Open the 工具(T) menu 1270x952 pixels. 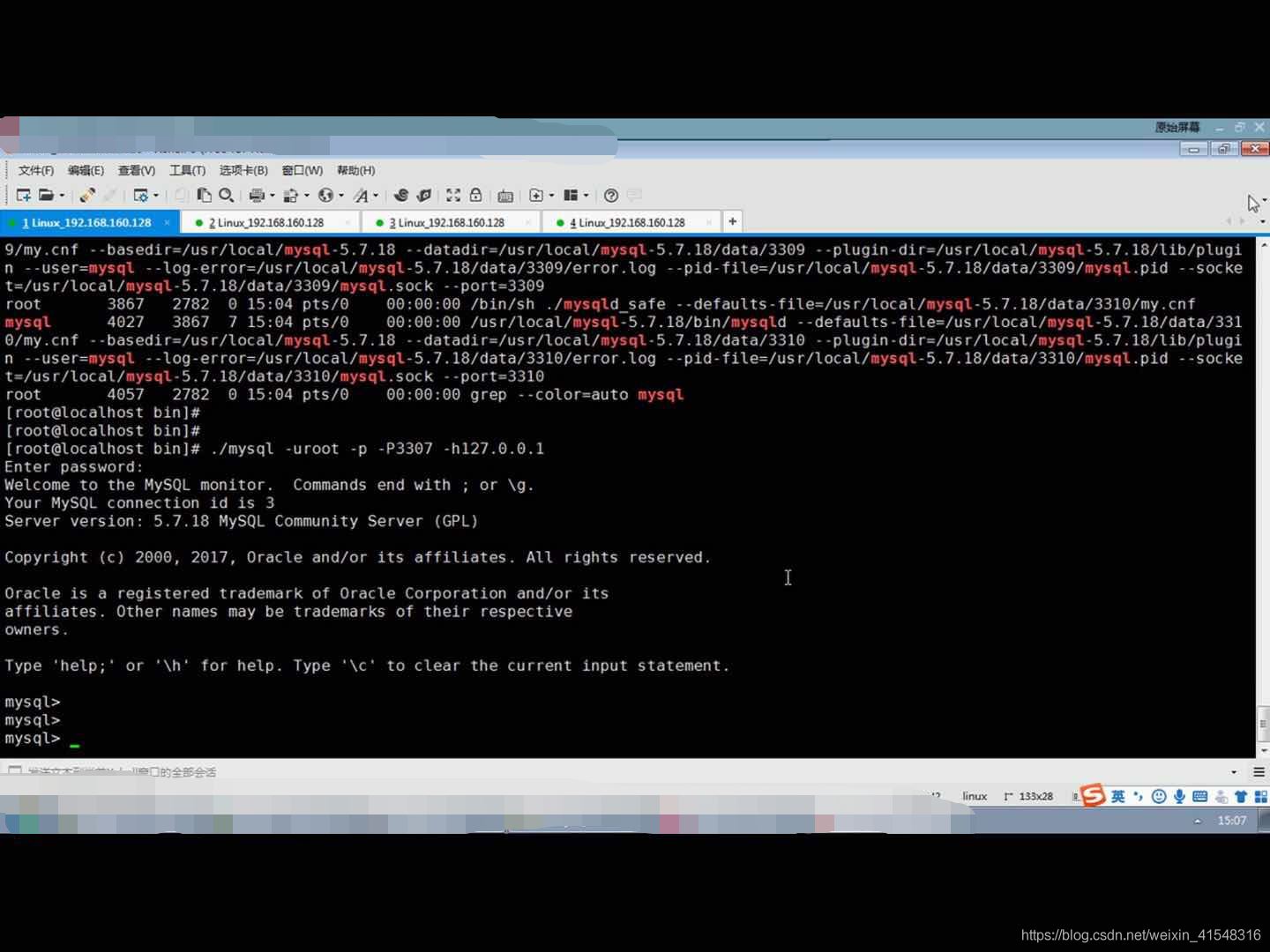[187, 170]
